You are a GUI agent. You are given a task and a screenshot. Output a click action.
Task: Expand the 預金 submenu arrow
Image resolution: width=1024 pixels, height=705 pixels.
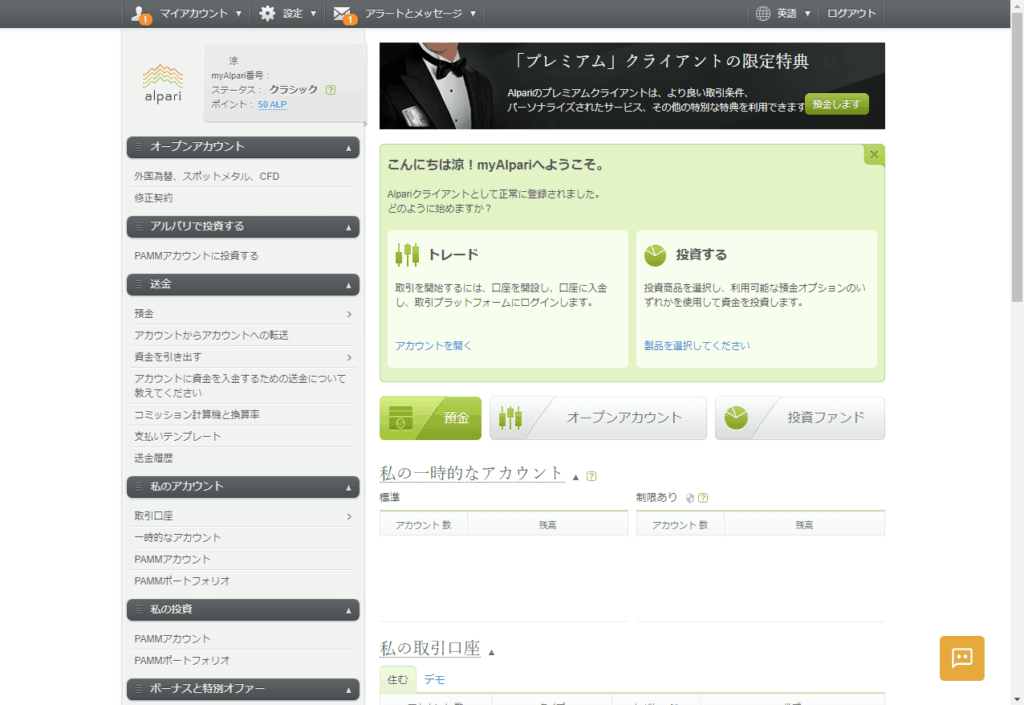pyautogui.click(x=349, y=314)
